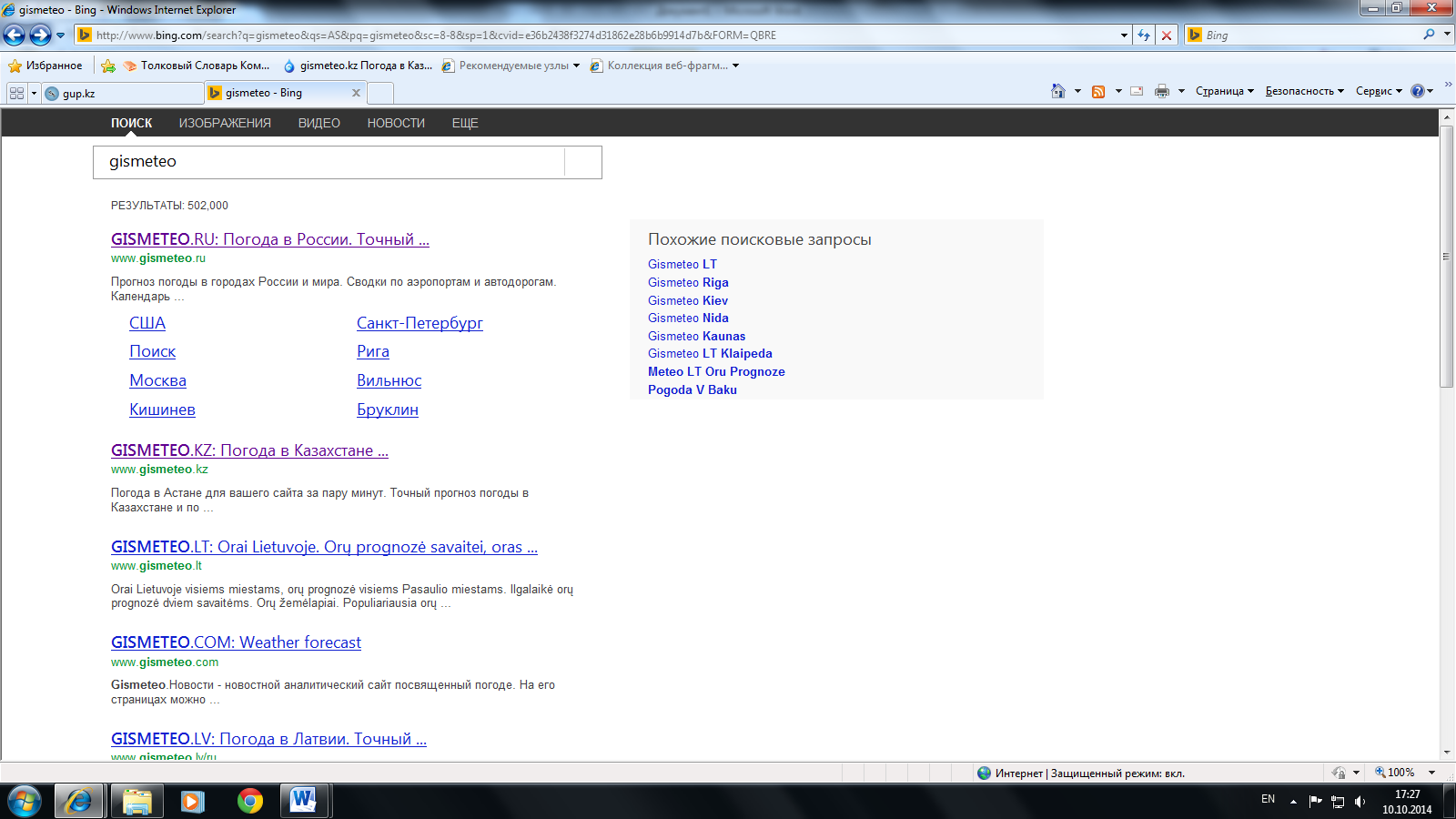Click the gismeteo search input field
Viewport: 1456px width, 819px height.
pyautogui.click(x=329, y=162)
